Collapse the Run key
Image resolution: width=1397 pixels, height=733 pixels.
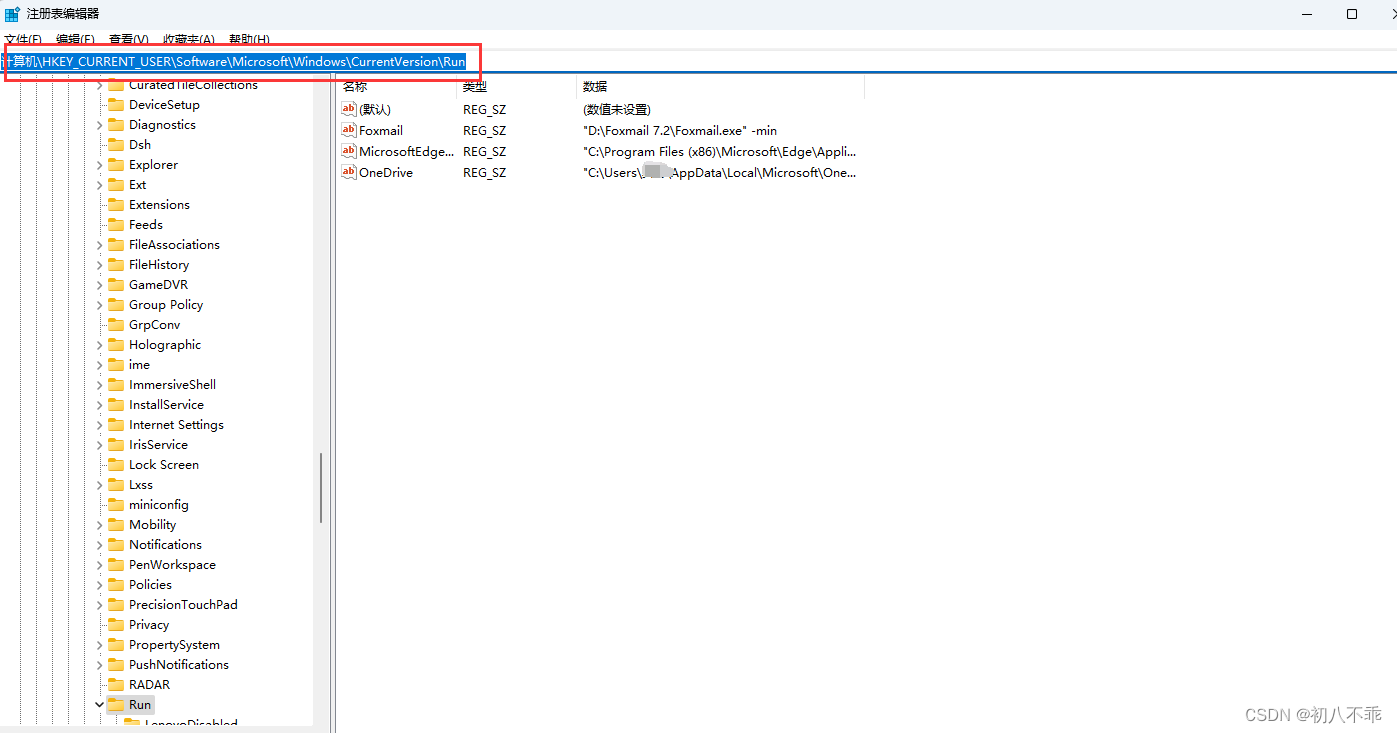[99, 705]
